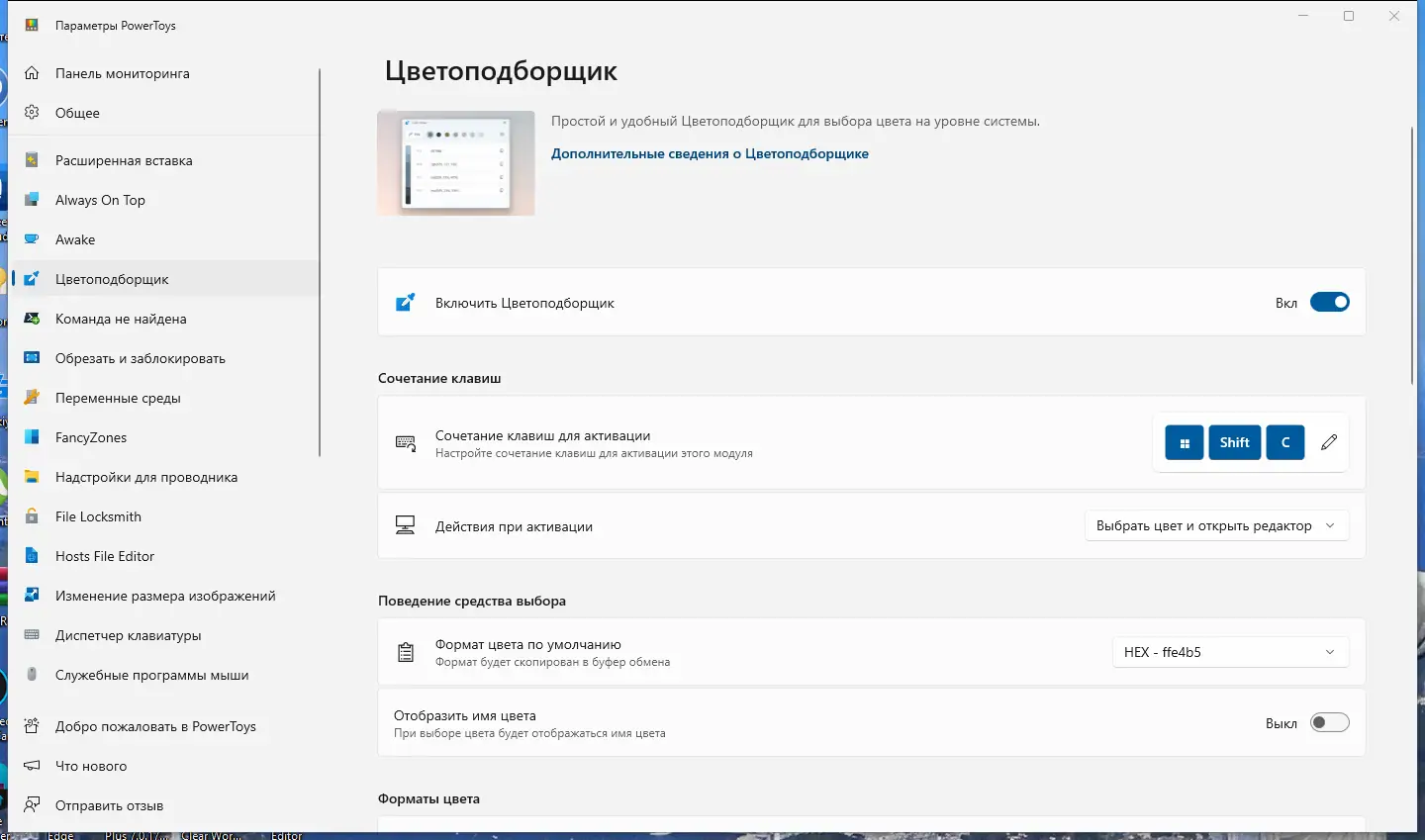Click the color picker icon beside Включить Цветоподборщик
The height and width of the screenshot is (840, 1425).
[x=406, y=303]
